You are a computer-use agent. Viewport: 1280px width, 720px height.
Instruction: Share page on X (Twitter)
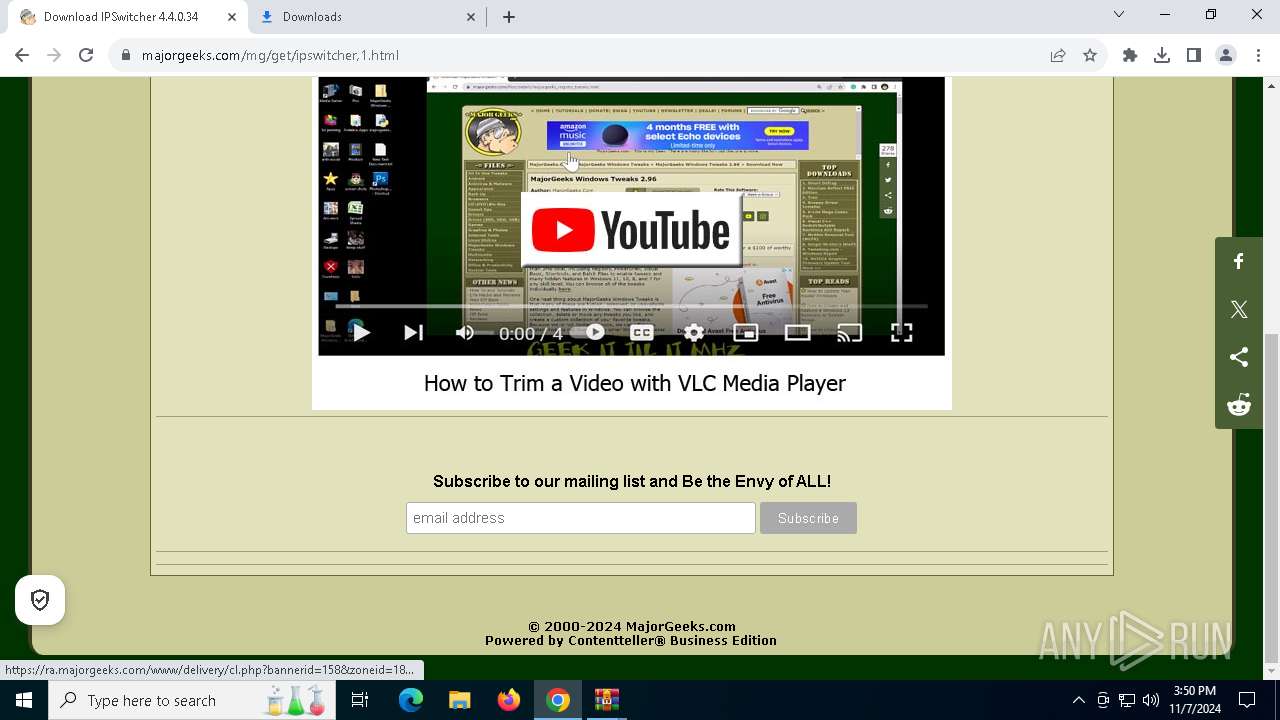(1239, 310)
